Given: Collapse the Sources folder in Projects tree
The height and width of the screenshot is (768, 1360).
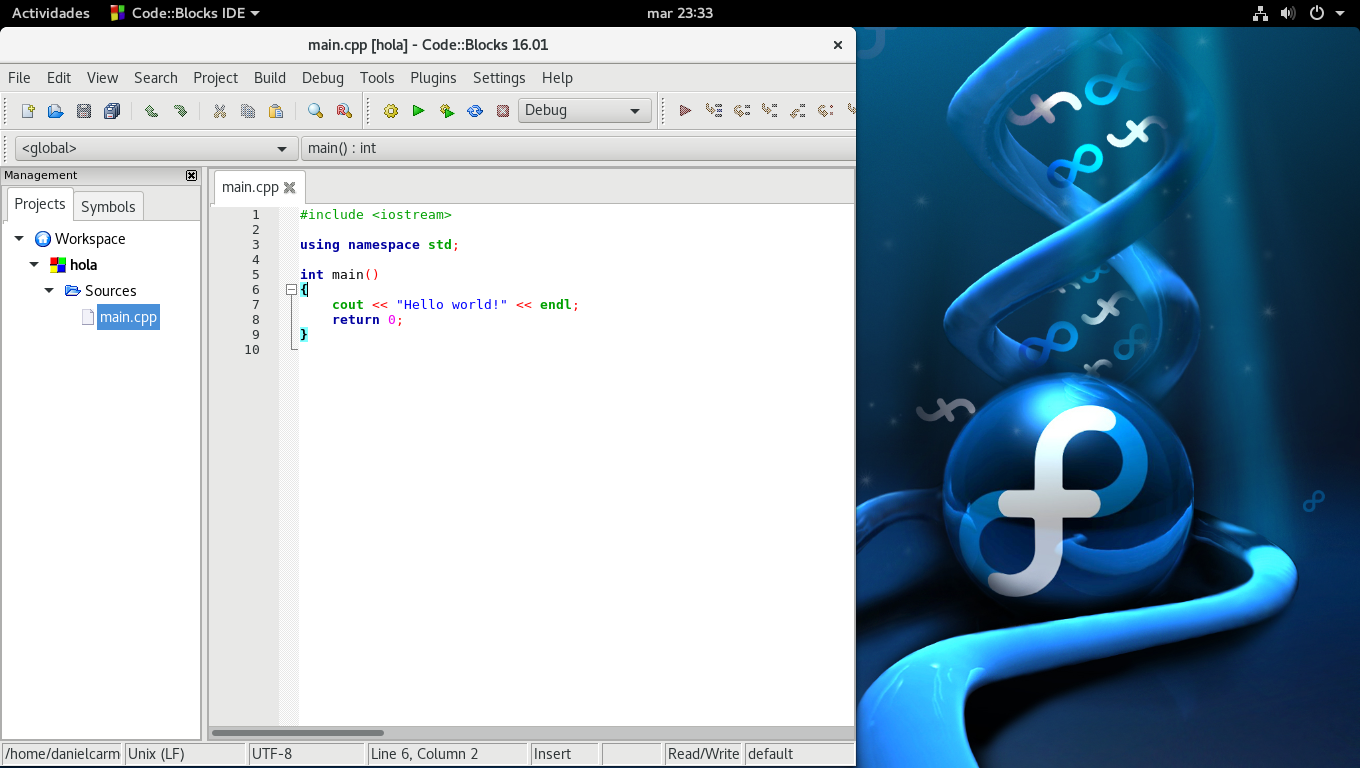Looking at the screenshot, I should (x=49, y=291).
